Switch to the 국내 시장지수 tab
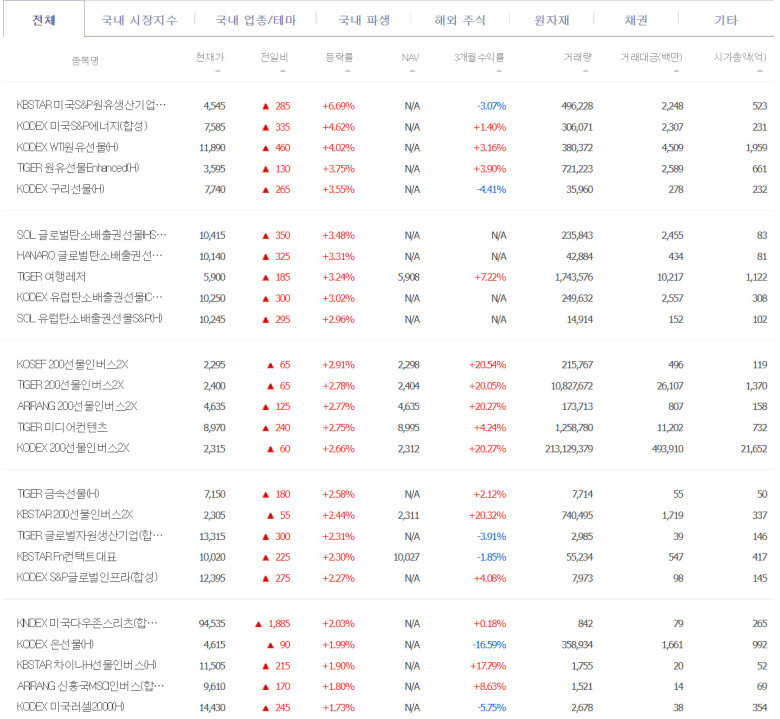 139,20
